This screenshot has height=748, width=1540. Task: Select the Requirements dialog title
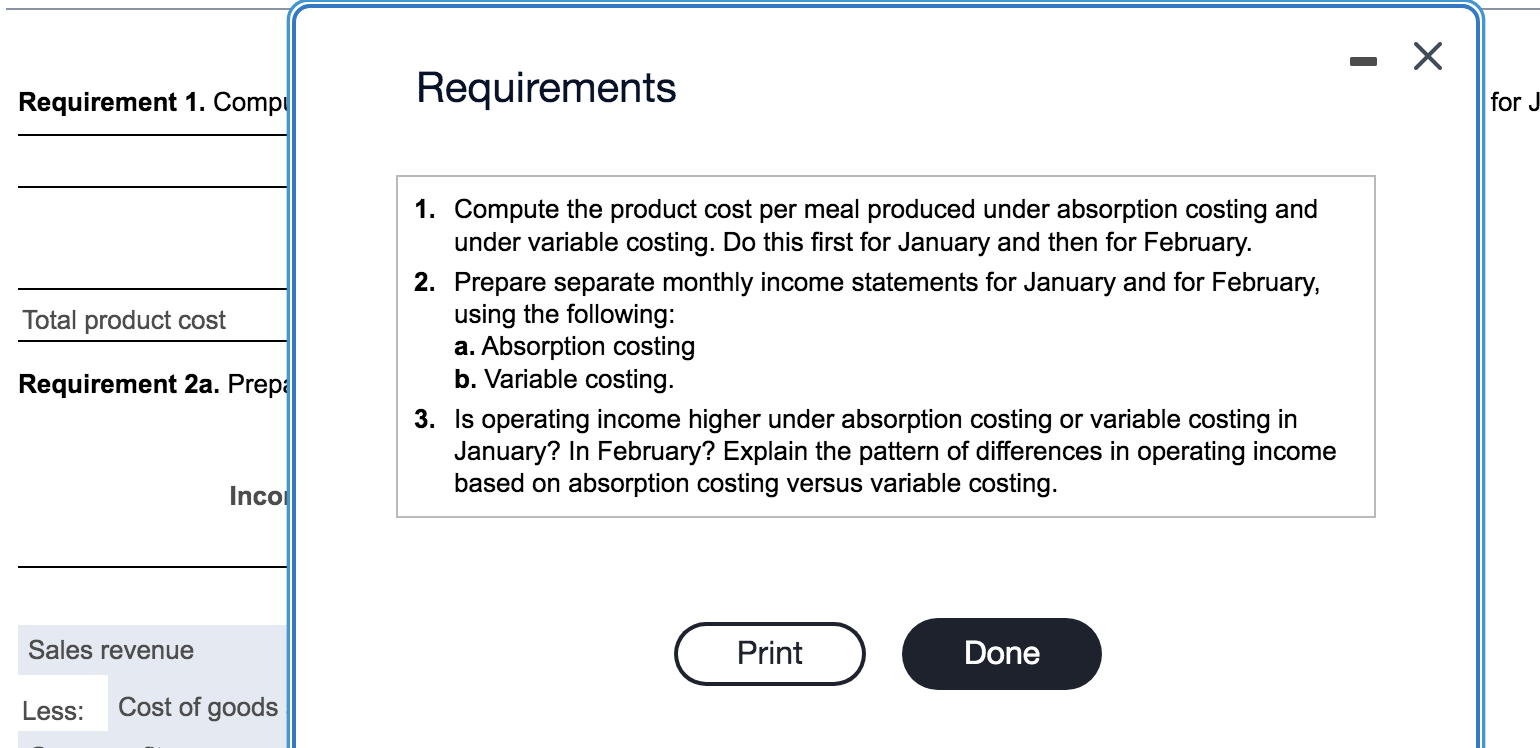point(544,88)
